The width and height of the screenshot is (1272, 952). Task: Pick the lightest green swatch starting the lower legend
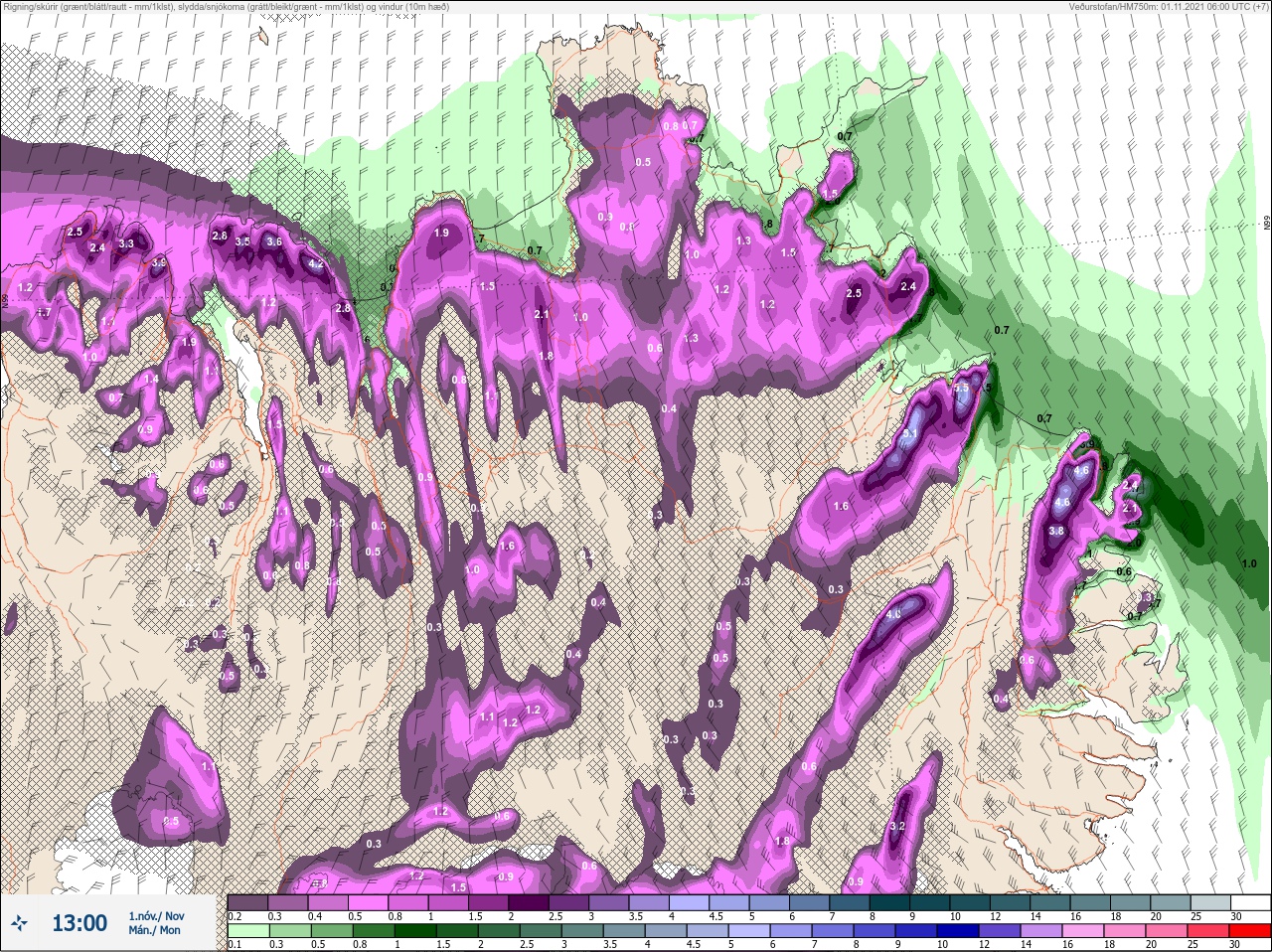(x=248, y=930)
